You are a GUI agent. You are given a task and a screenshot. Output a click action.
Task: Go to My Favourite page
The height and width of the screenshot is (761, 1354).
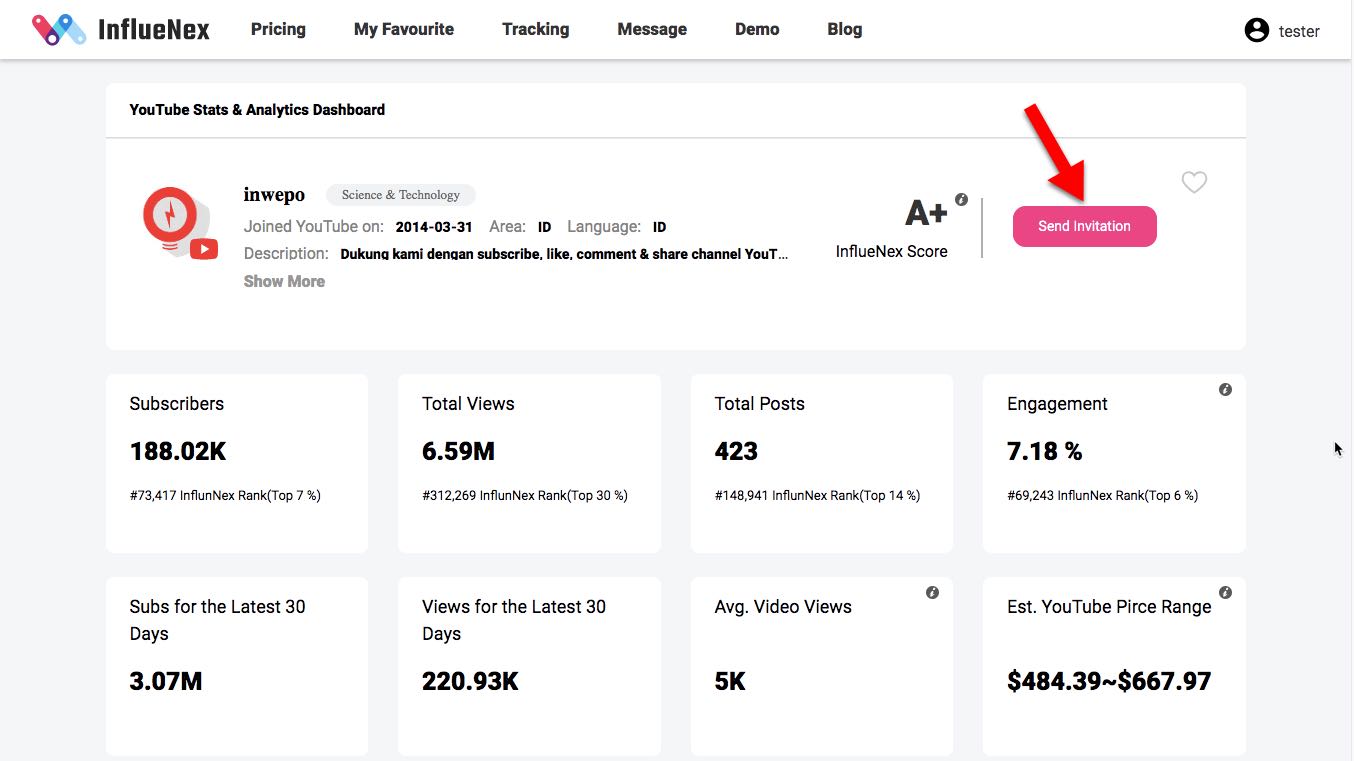coord(404,29)
